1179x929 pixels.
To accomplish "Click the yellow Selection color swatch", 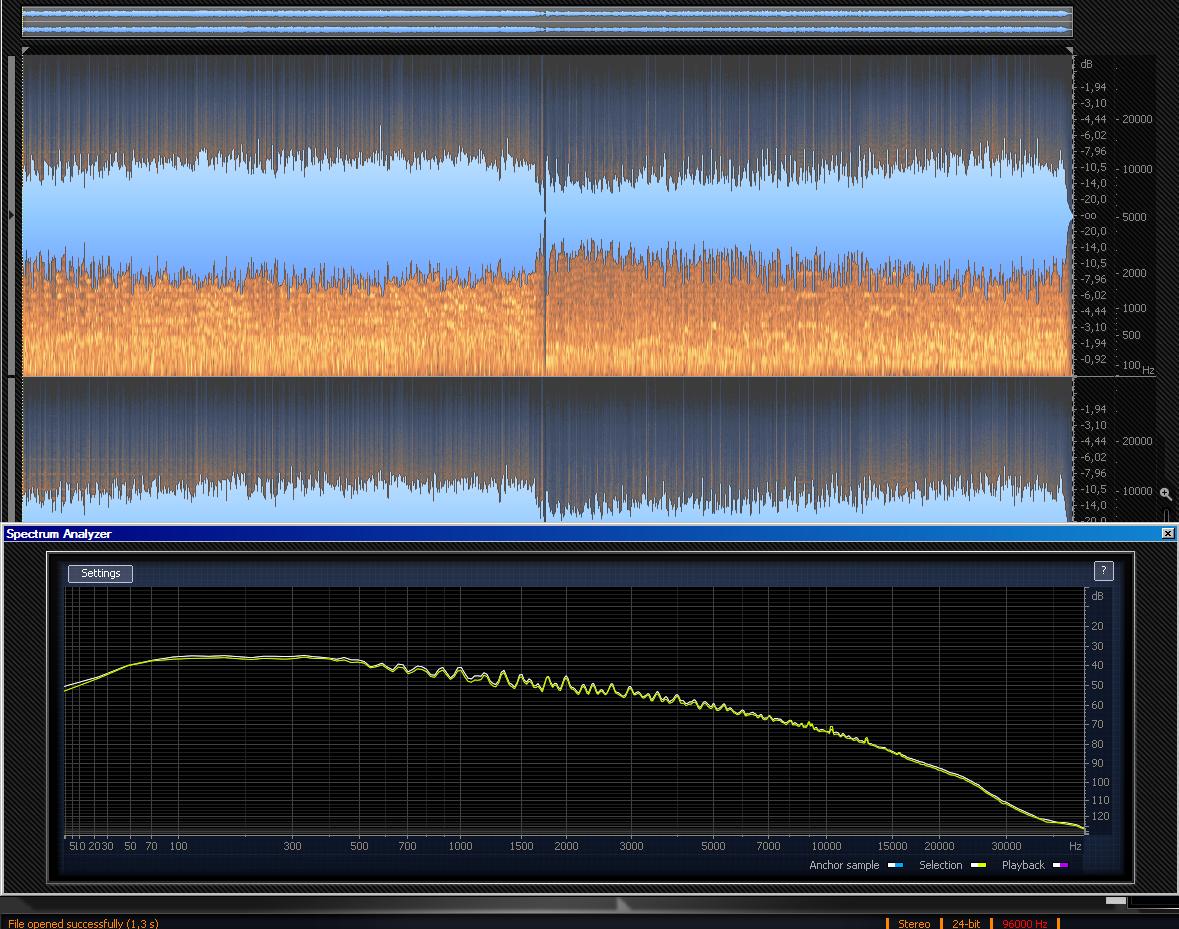I will (x=977, y=865).
